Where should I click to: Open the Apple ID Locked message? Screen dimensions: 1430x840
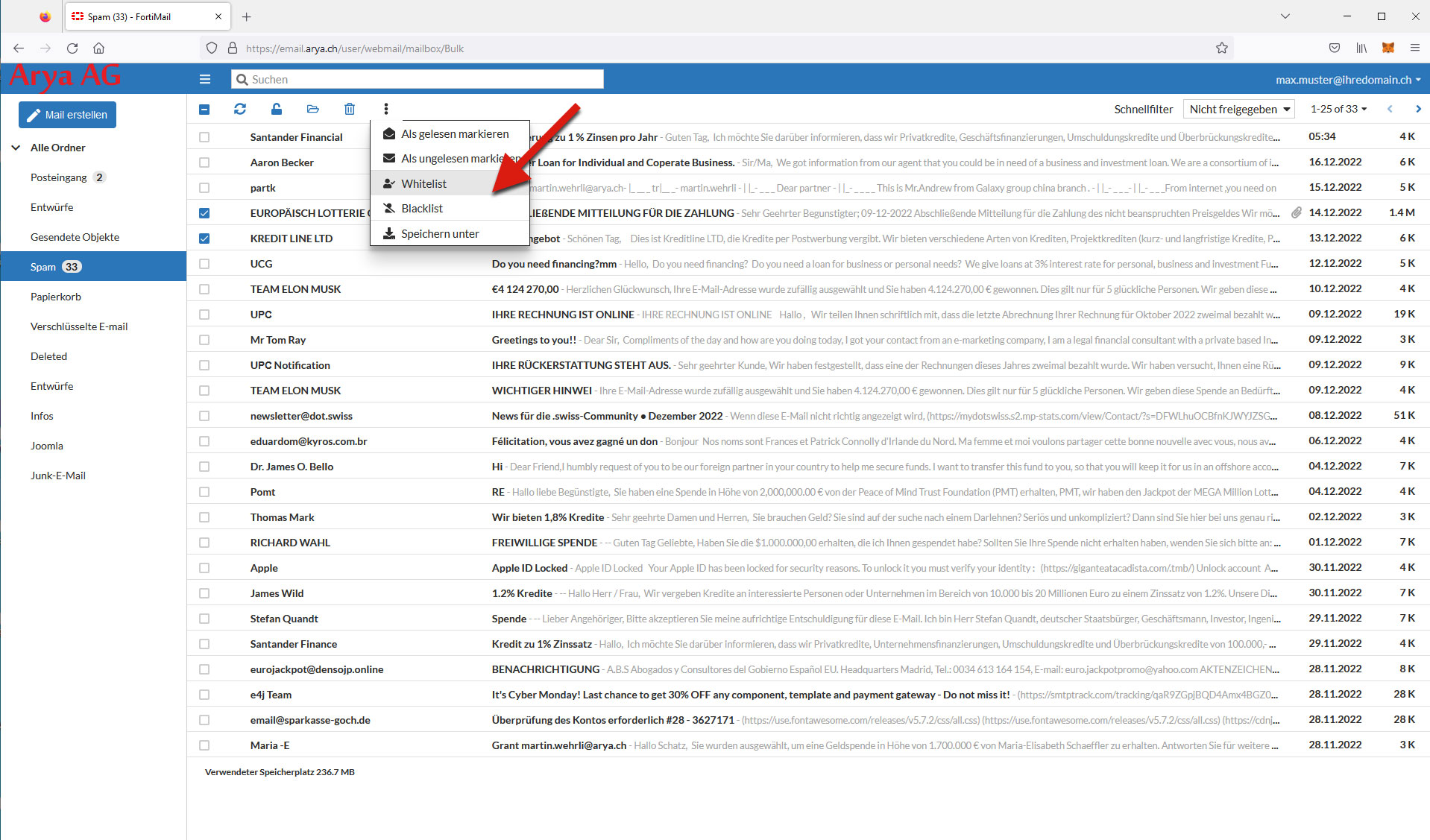(x=808, y=568)
